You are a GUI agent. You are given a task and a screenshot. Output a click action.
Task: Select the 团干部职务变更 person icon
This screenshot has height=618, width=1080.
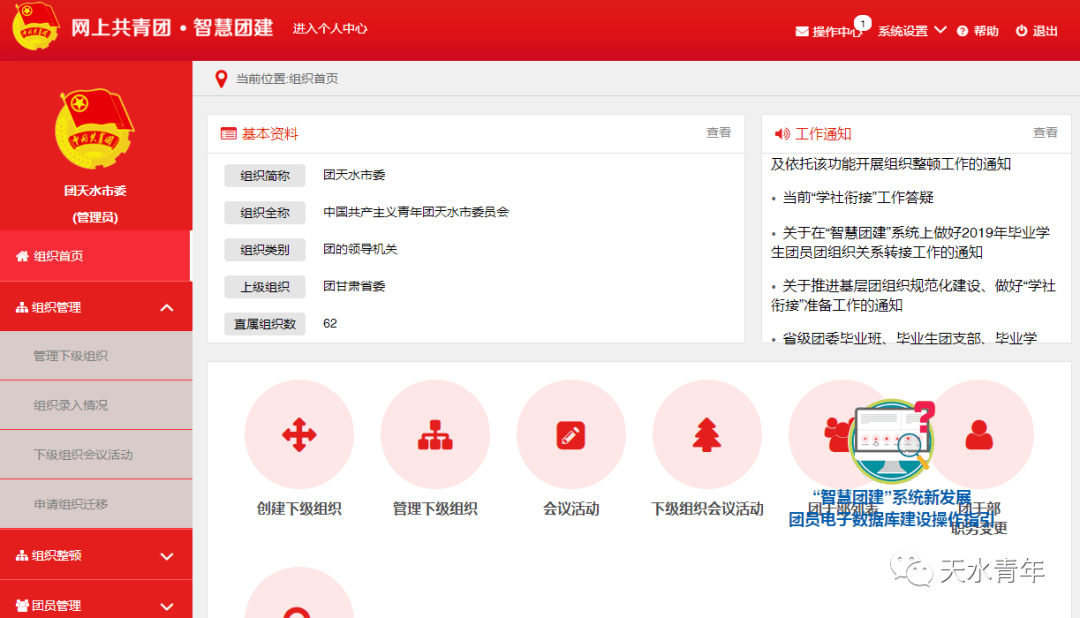click(980, 433)
